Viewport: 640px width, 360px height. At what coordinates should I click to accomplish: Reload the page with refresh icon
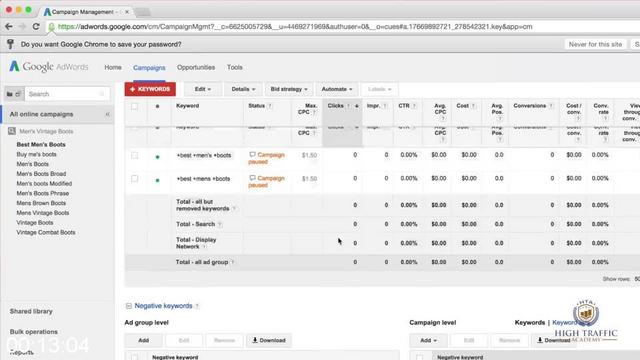36,27
